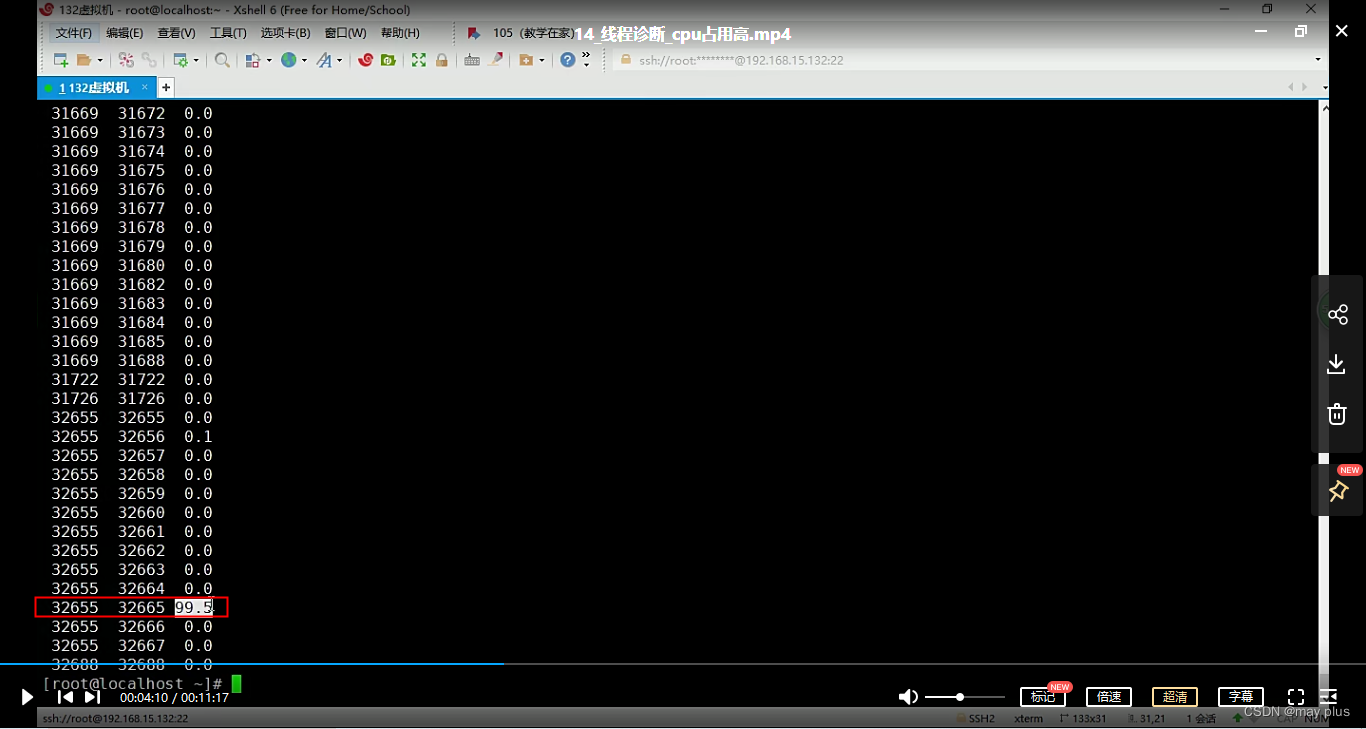Click the SSH2 status bar entry
The width and height of the screenshot is (1366, 729).
(x=976, y=718)
